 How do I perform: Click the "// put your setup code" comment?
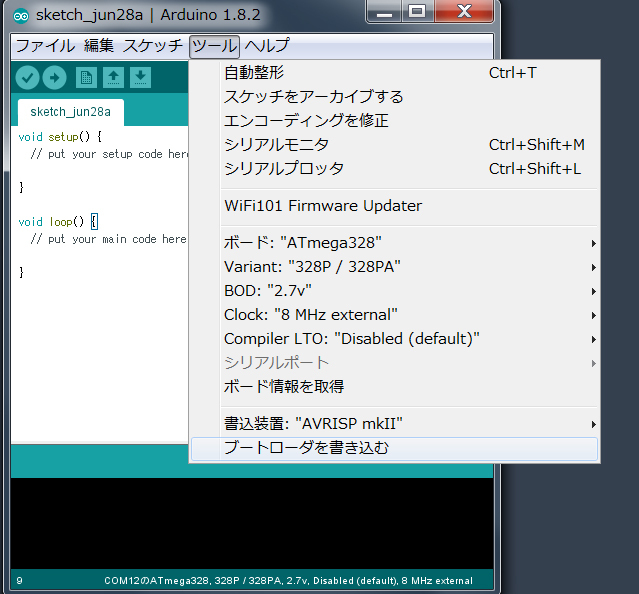(108, 154)
